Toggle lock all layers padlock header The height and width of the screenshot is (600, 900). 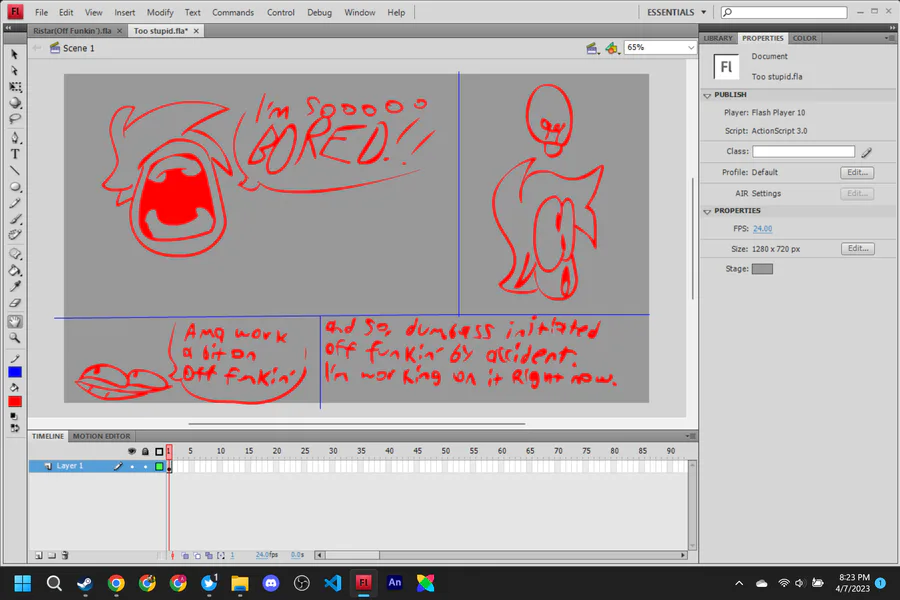(145, 451)
